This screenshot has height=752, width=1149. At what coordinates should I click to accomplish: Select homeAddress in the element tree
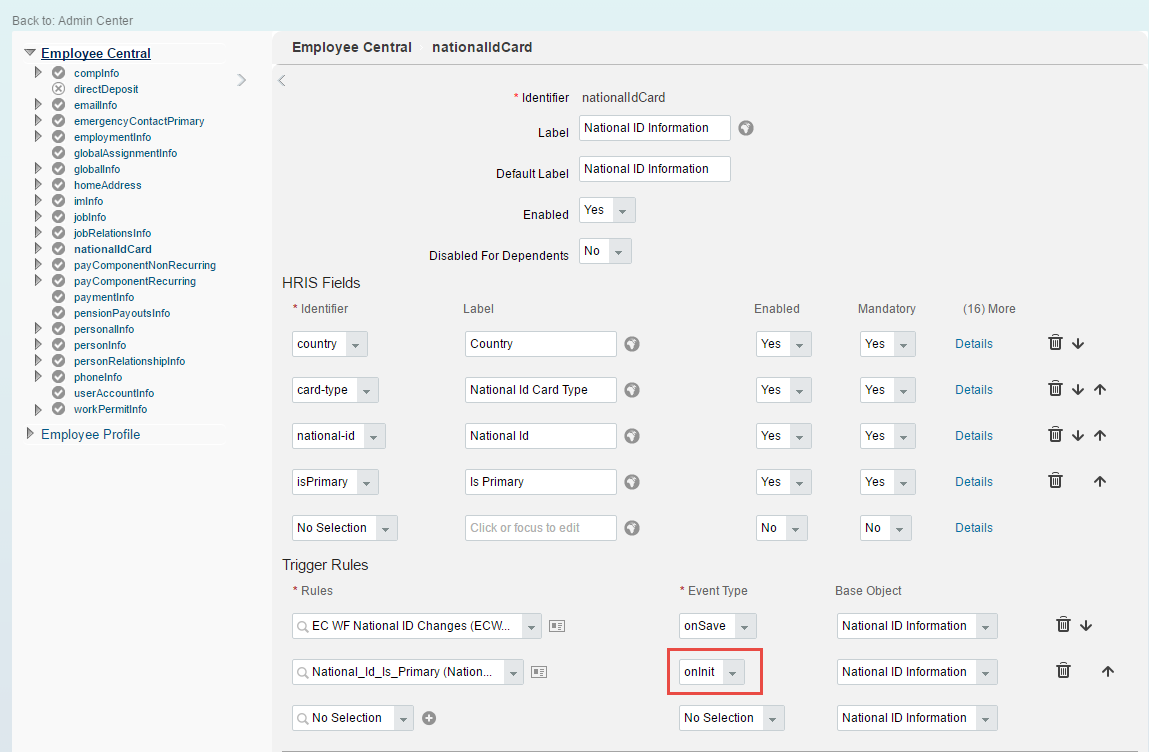107,185
